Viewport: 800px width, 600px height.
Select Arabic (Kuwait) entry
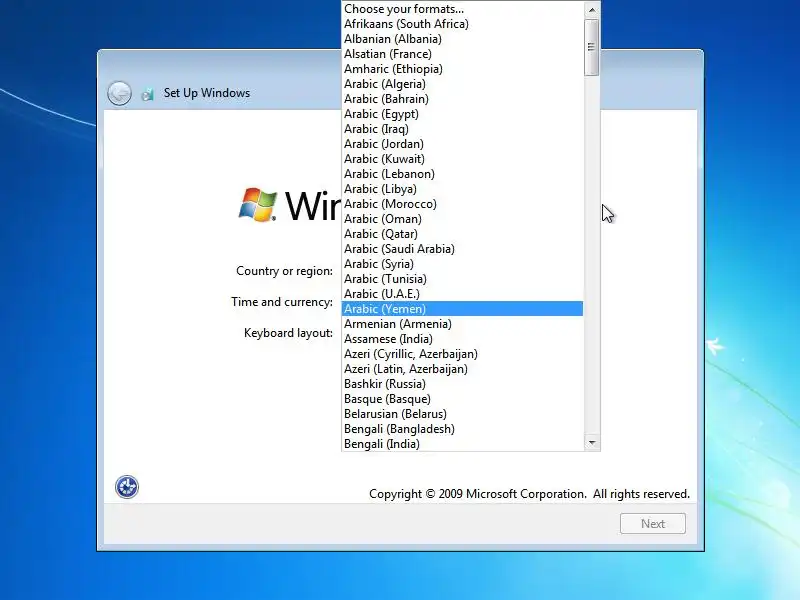(462, 159)
